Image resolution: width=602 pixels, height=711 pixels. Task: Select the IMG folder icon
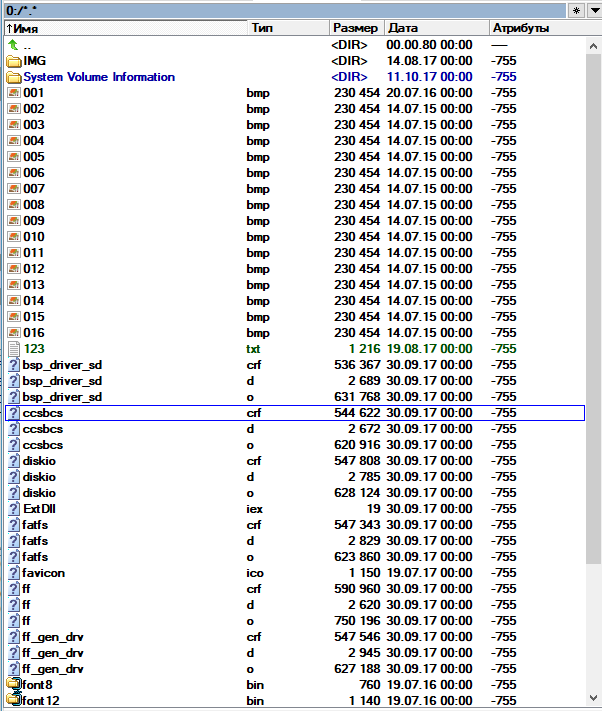tap(14, 61)
